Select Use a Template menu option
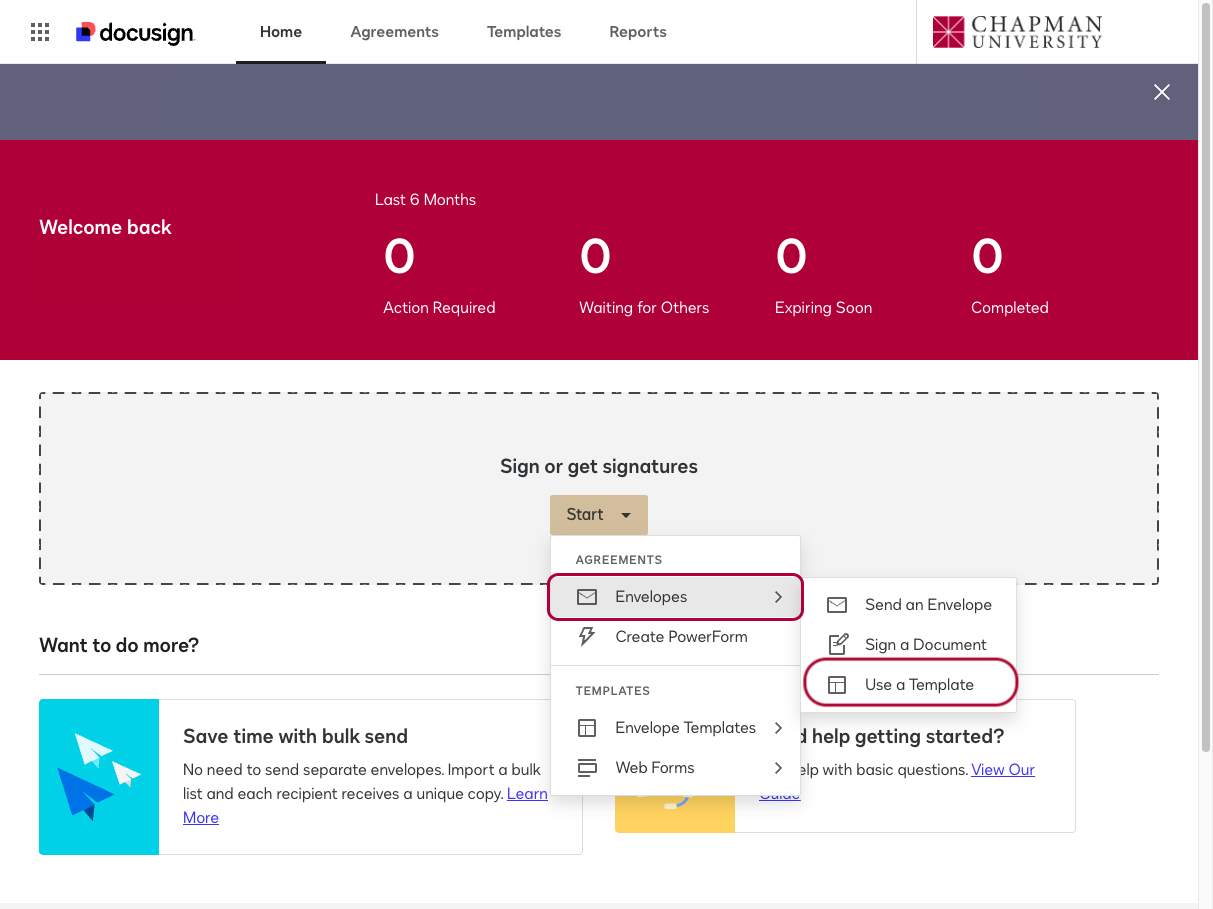The width and height of the screenshot is (1213, 909). (x=919, y=685)
